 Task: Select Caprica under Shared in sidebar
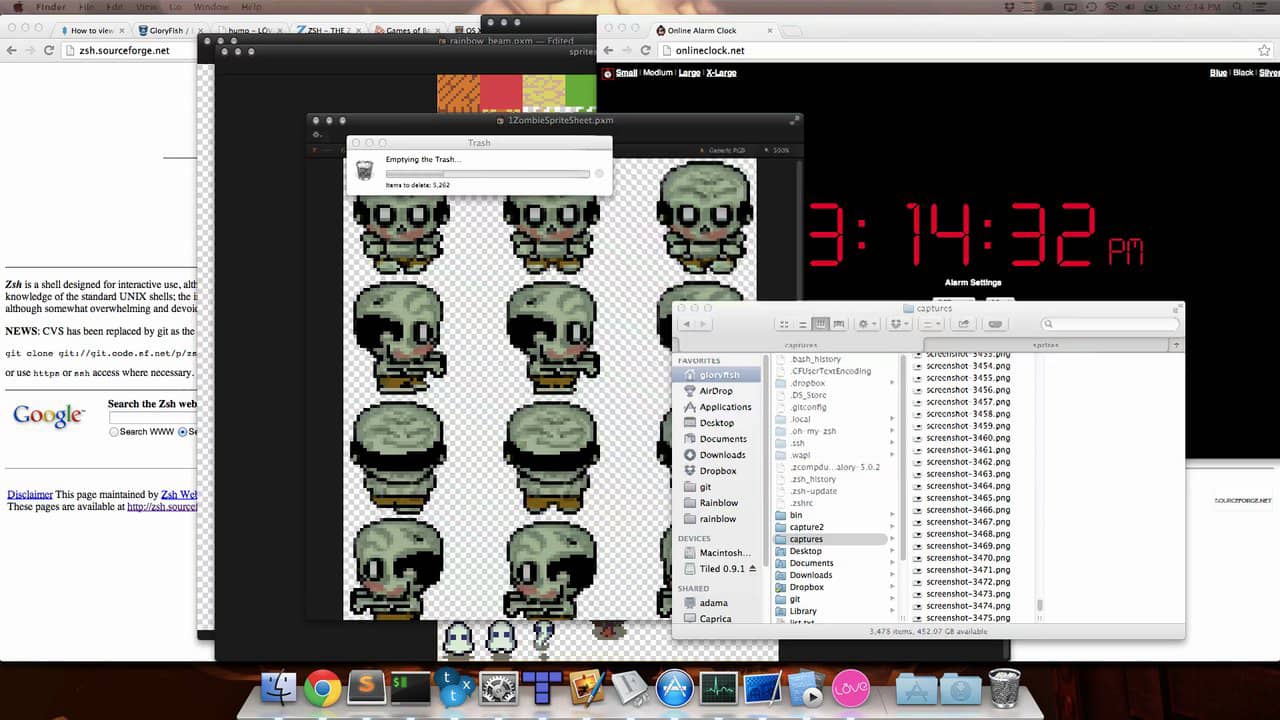715,619
